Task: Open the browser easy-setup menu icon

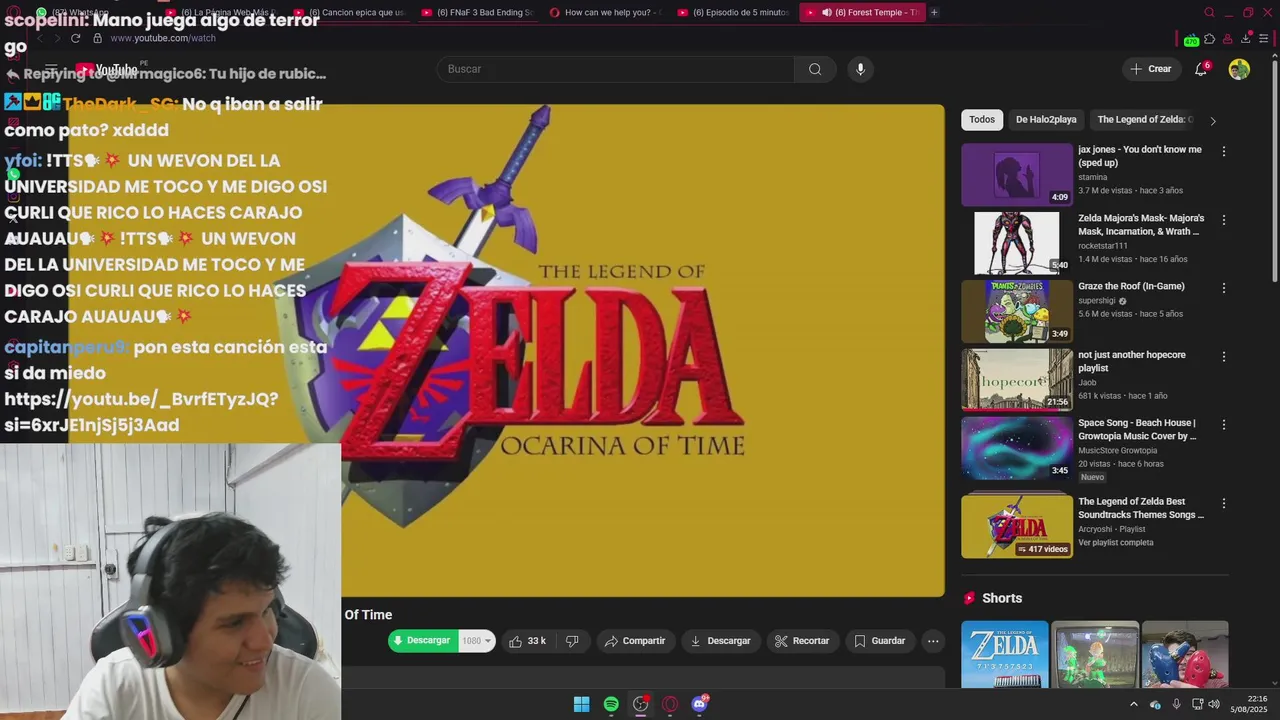Action: (x=1264, y=39)
